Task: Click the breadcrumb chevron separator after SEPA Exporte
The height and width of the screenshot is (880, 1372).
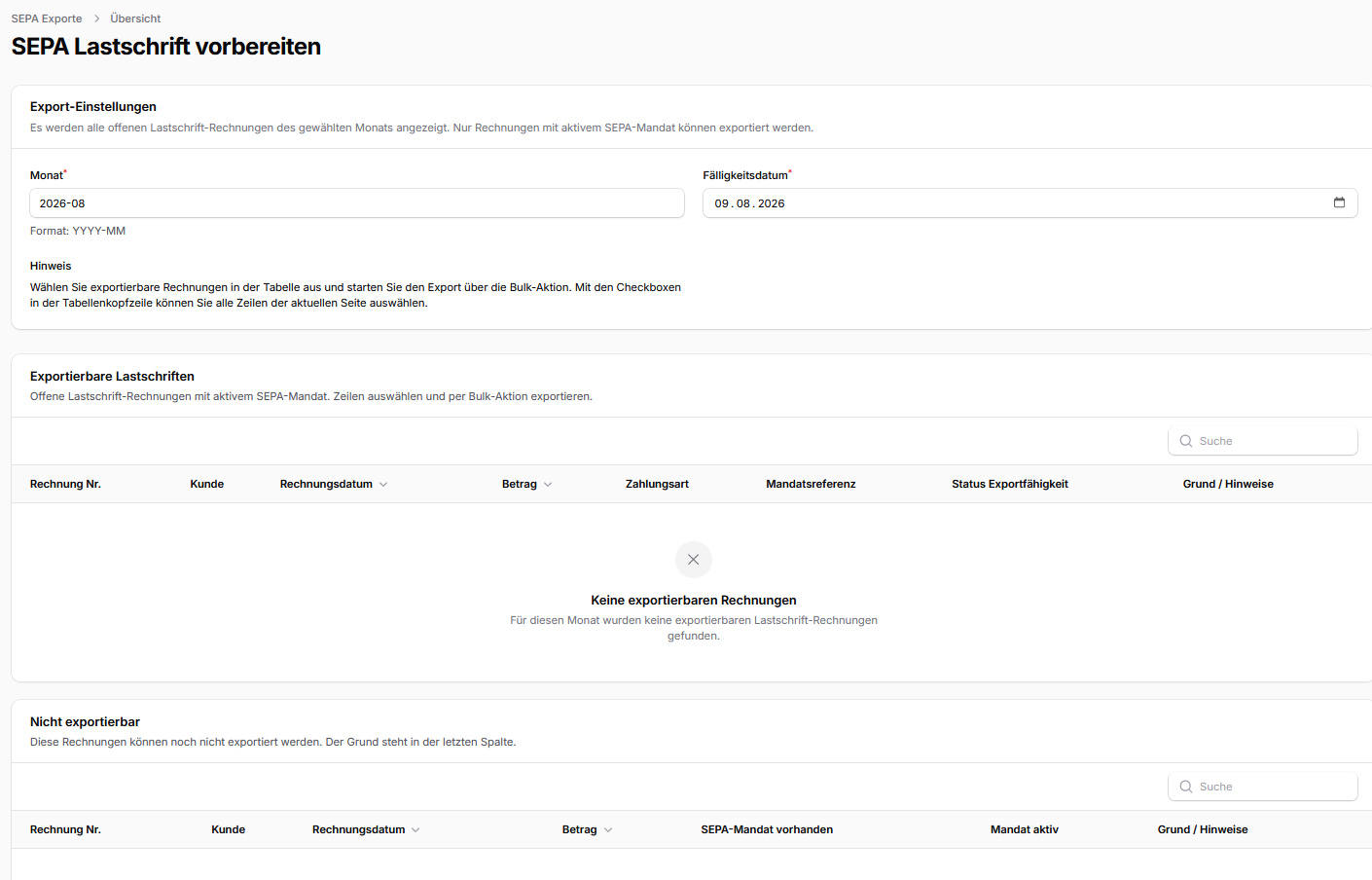Action: pyautogui.click(x=96, y=18)
